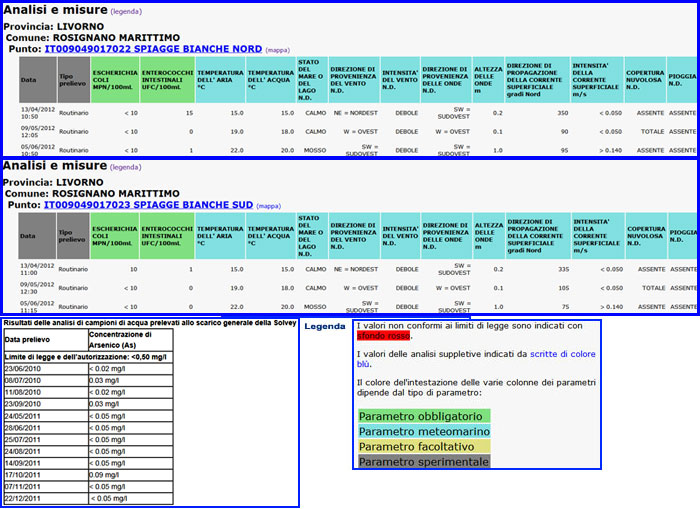Click the '23/09/2010' sampling date
Image resolution: width=700 pixels, height=509 pixels.
(x=23, y=404)
